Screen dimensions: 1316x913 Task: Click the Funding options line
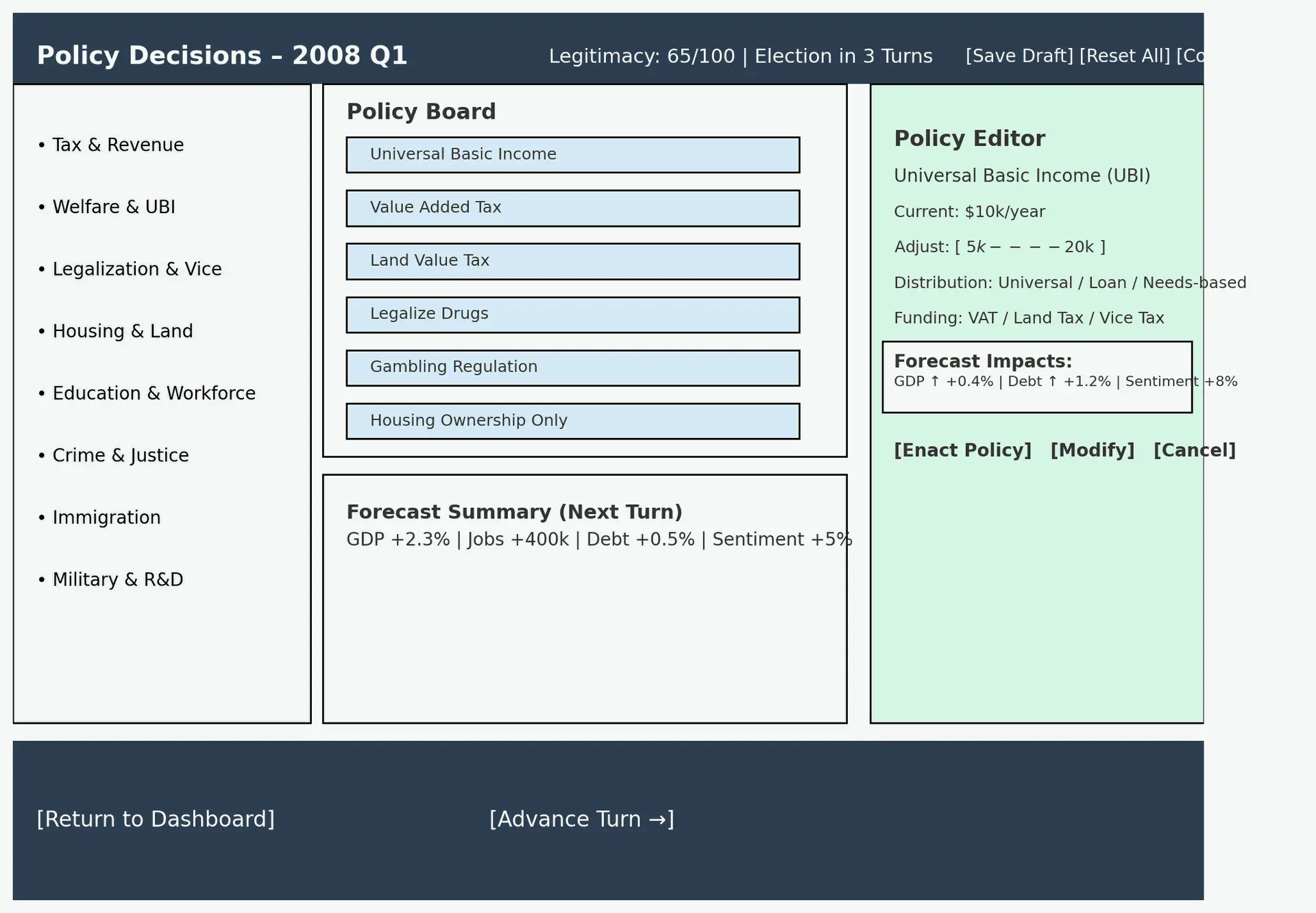click(1029, 318)
